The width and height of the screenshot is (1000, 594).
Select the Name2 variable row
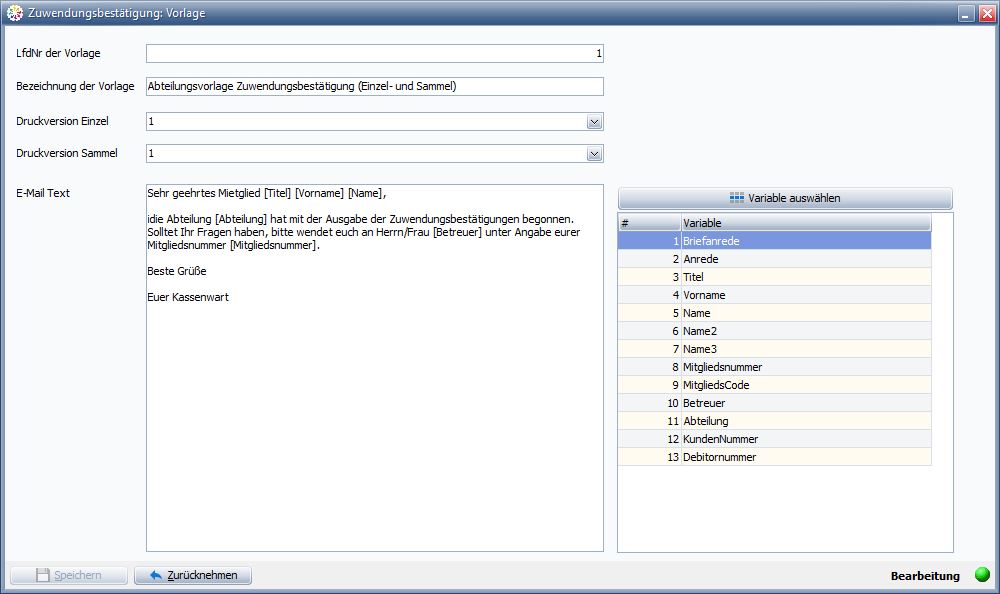(774, 331)
